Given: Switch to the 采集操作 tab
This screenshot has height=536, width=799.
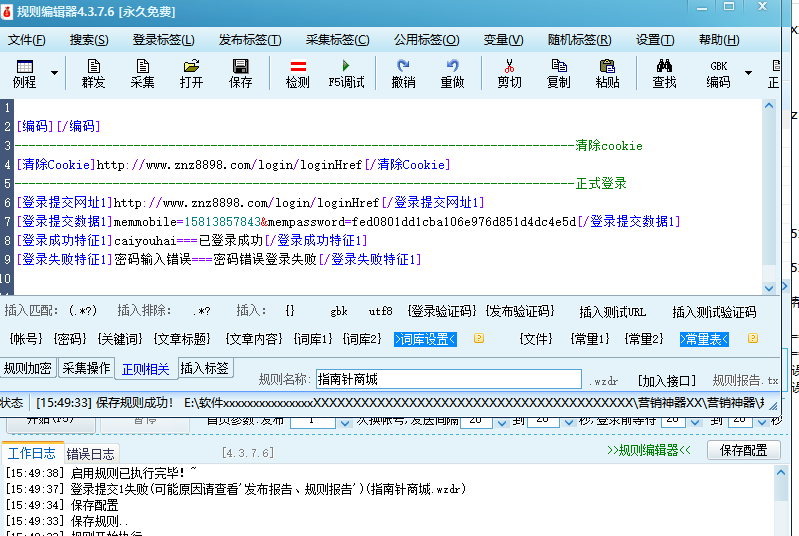Looking at the screenshot, I should [87, 369].
